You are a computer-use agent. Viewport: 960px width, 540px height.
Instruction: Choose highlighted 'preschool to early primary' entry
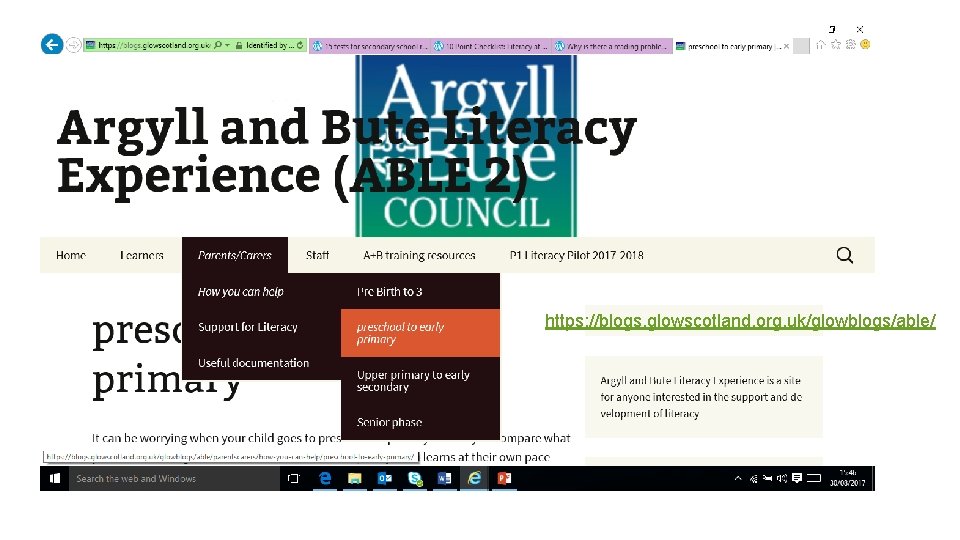tap(420, 333)
